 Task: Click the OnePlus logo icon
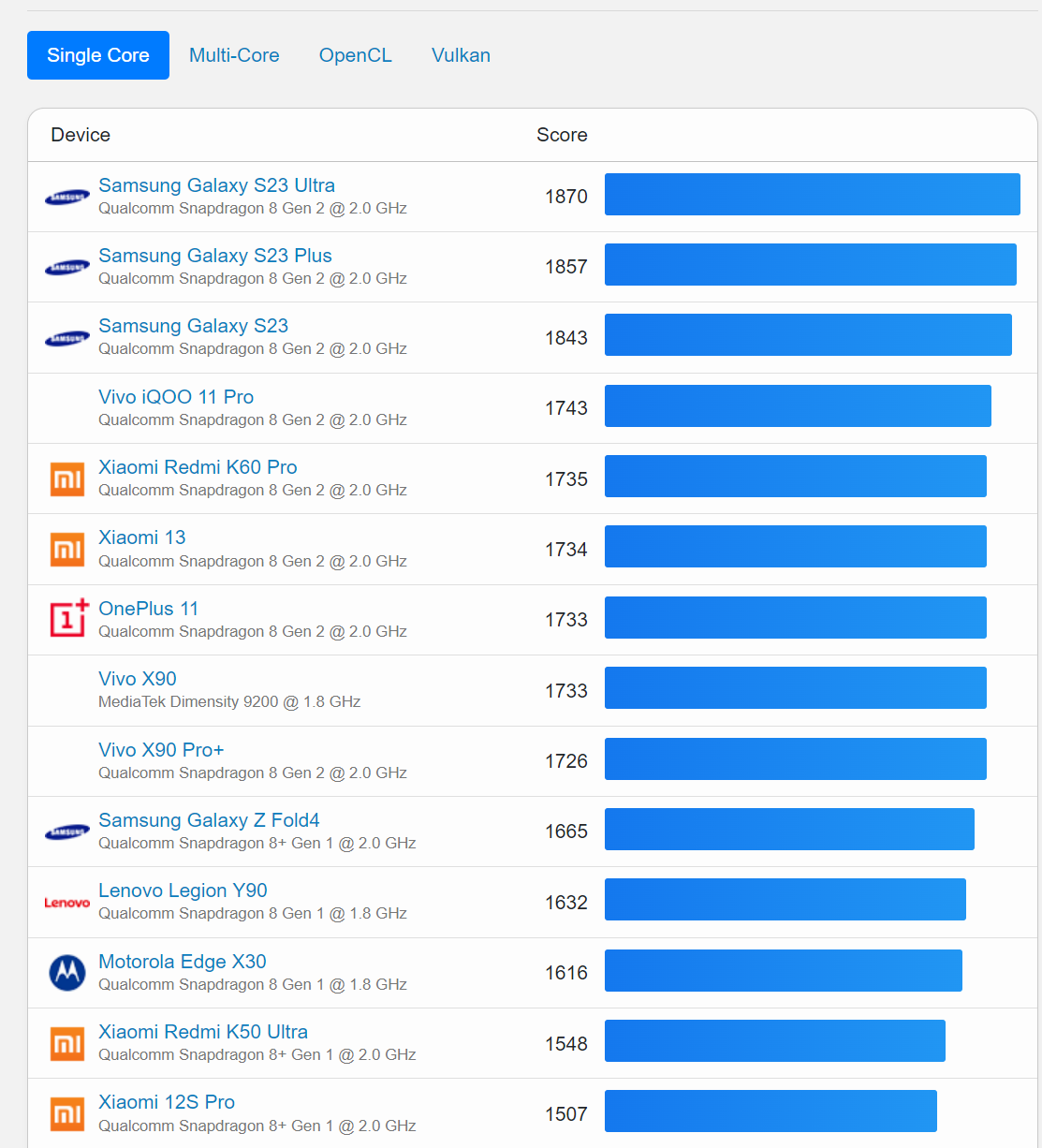pos(68,619)
